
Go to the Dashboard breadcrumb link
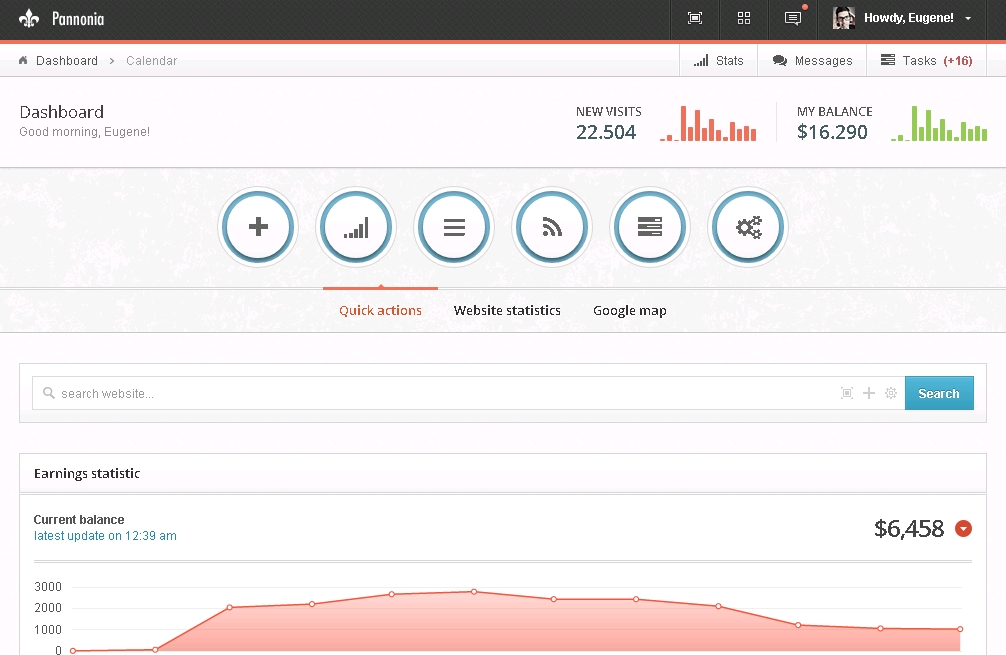pyautogui.click(x=66, y=60)
